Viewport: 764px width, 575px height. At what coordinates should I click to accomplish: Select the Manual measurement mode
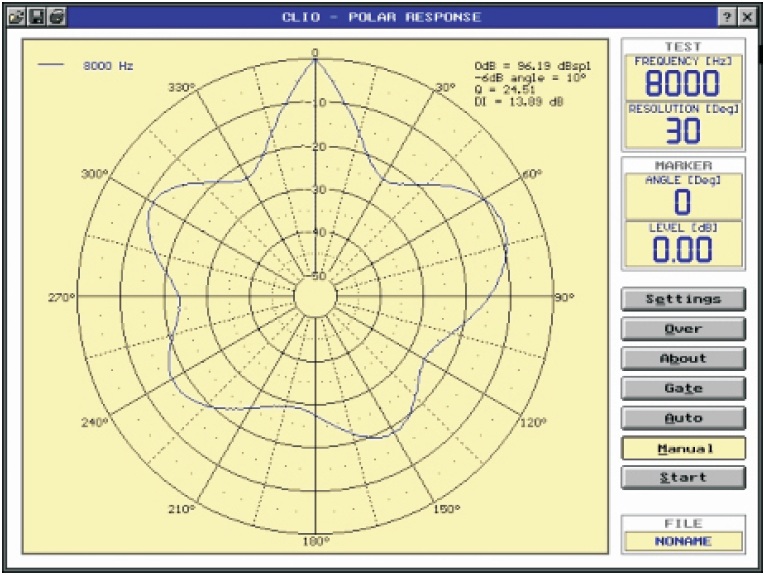click(683, 448)
